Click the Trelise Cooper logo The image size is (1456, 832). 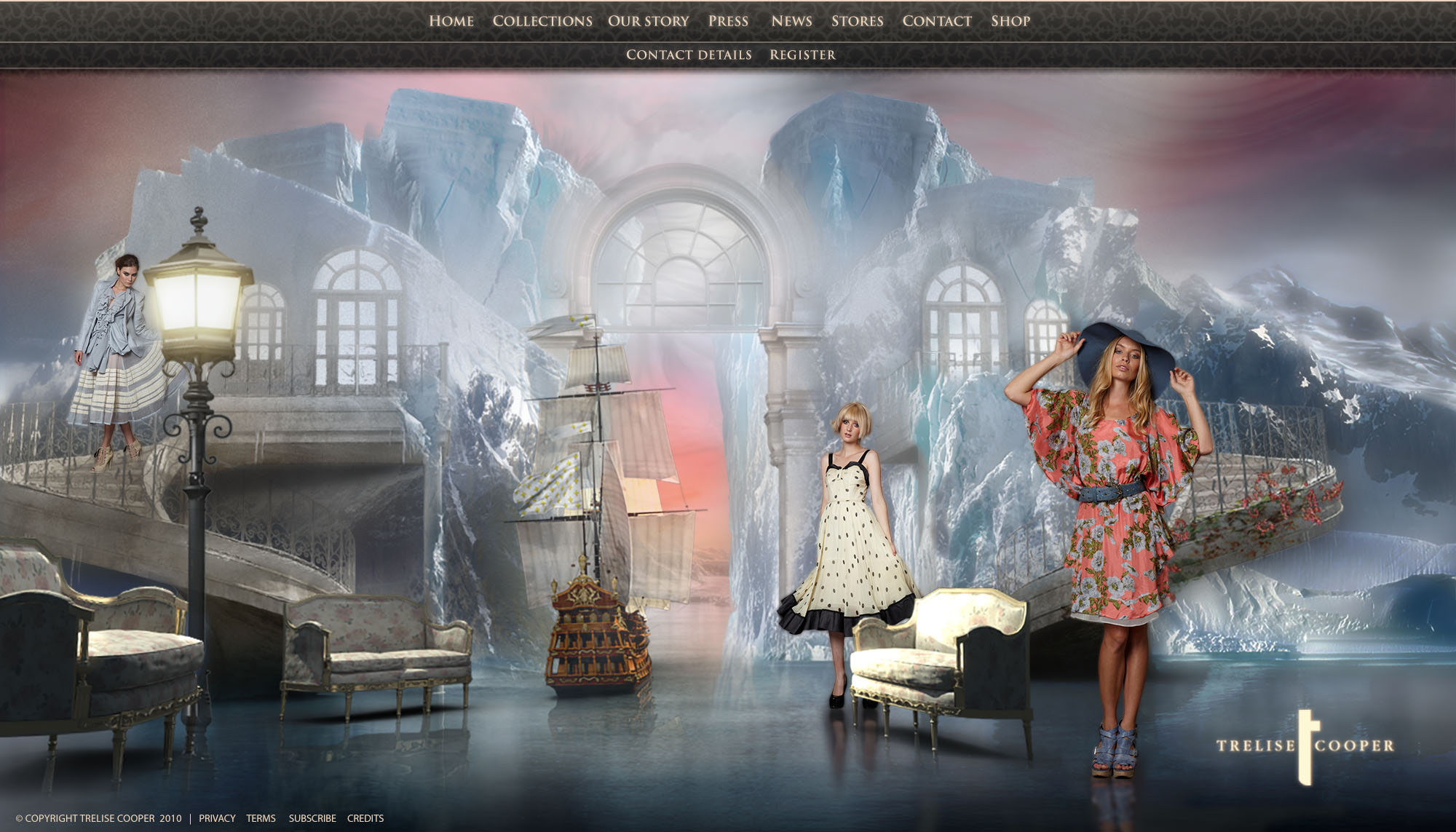pos(1305,746)
